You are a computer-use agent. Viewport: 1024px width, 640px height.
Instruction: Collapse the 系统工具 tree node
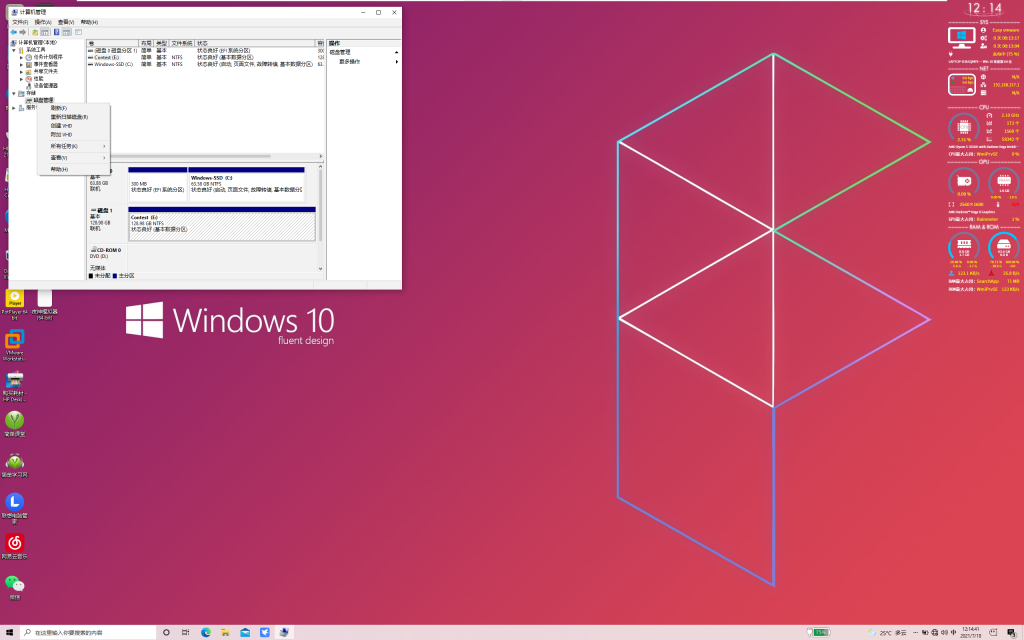tap(14, 50)
